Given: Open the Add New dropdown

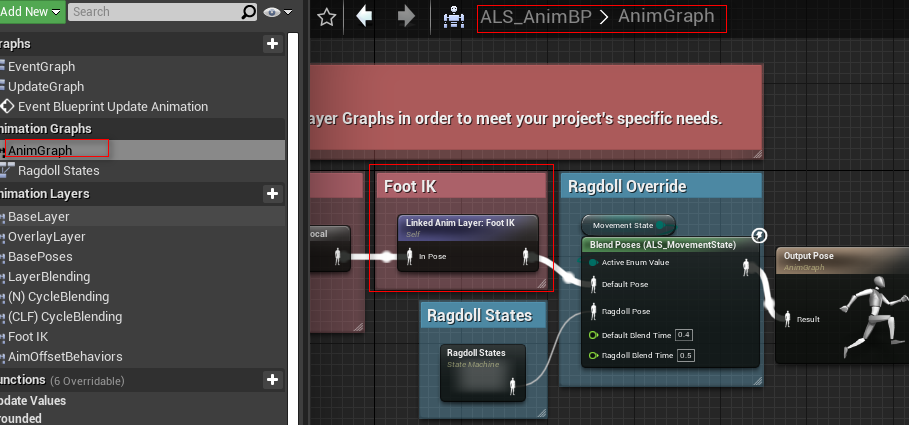Looking at the screenshot, I should (33, 12).
